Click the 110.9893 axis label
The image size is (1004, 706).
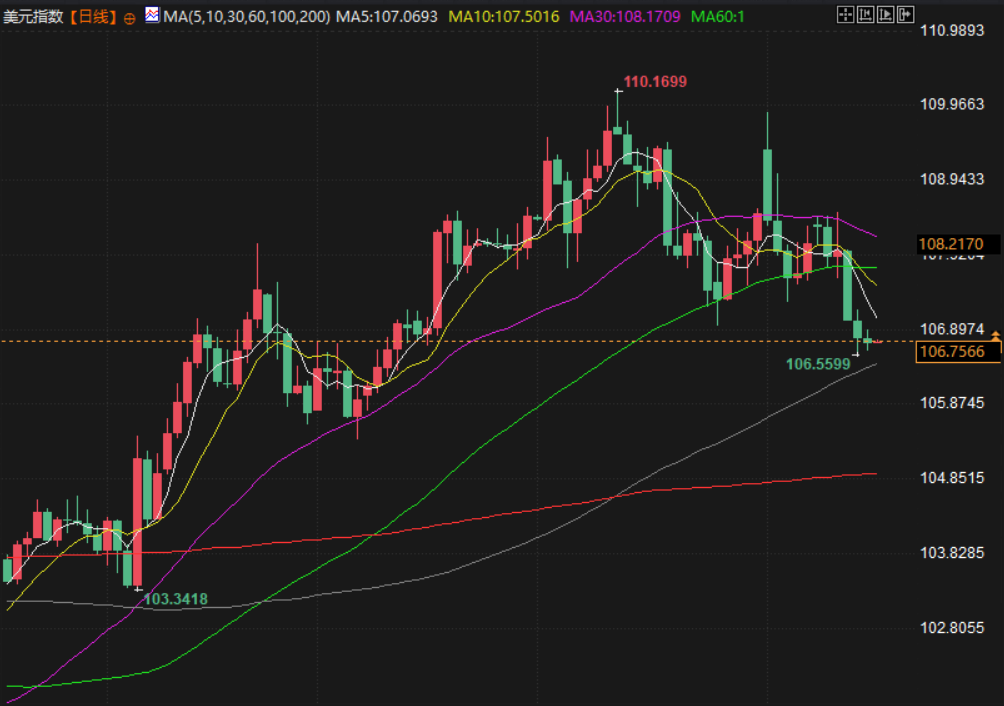coord(952,30)
